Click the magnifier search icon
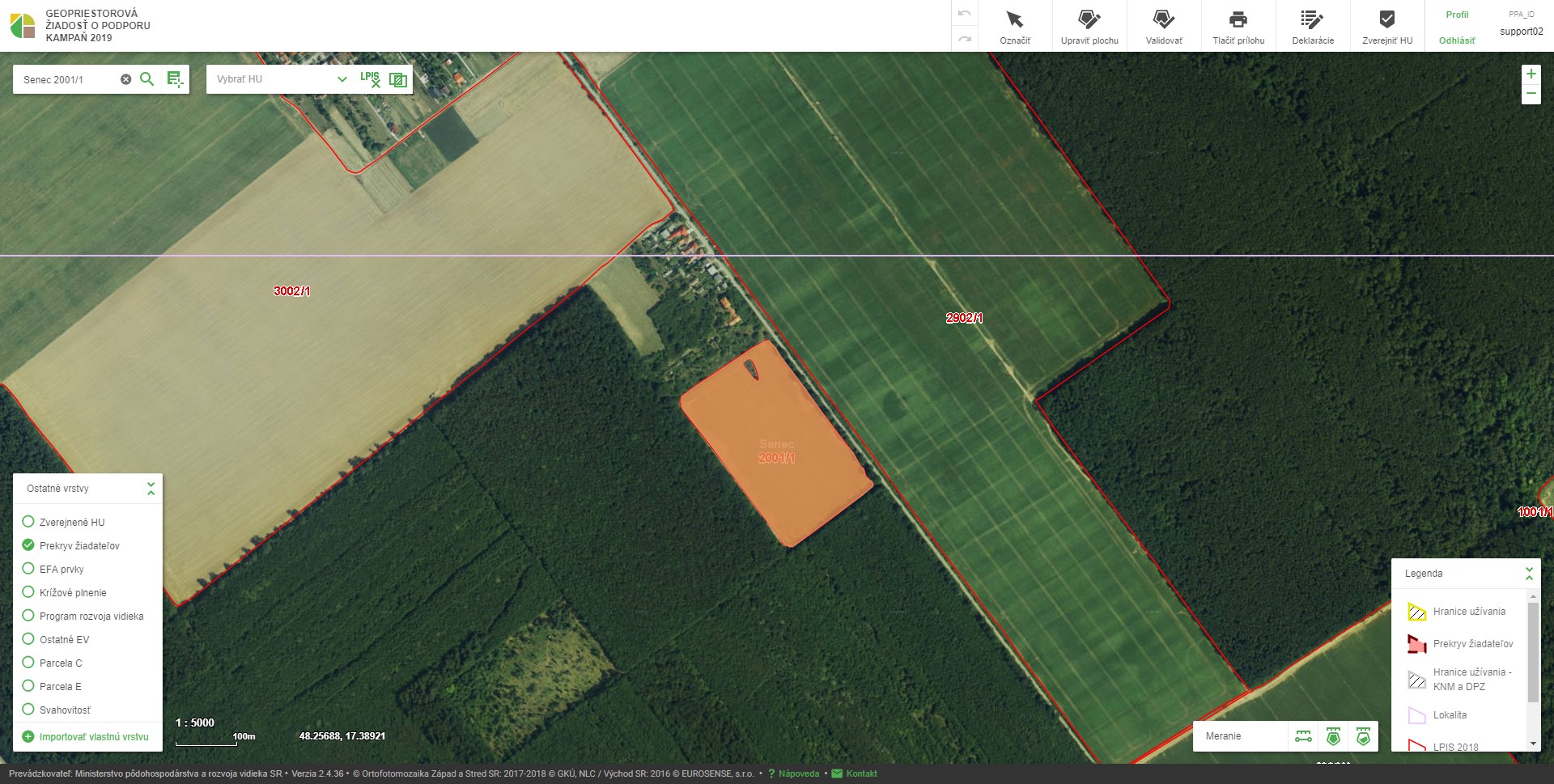Viewport: 1554px width, 784px height. [146, 79]
